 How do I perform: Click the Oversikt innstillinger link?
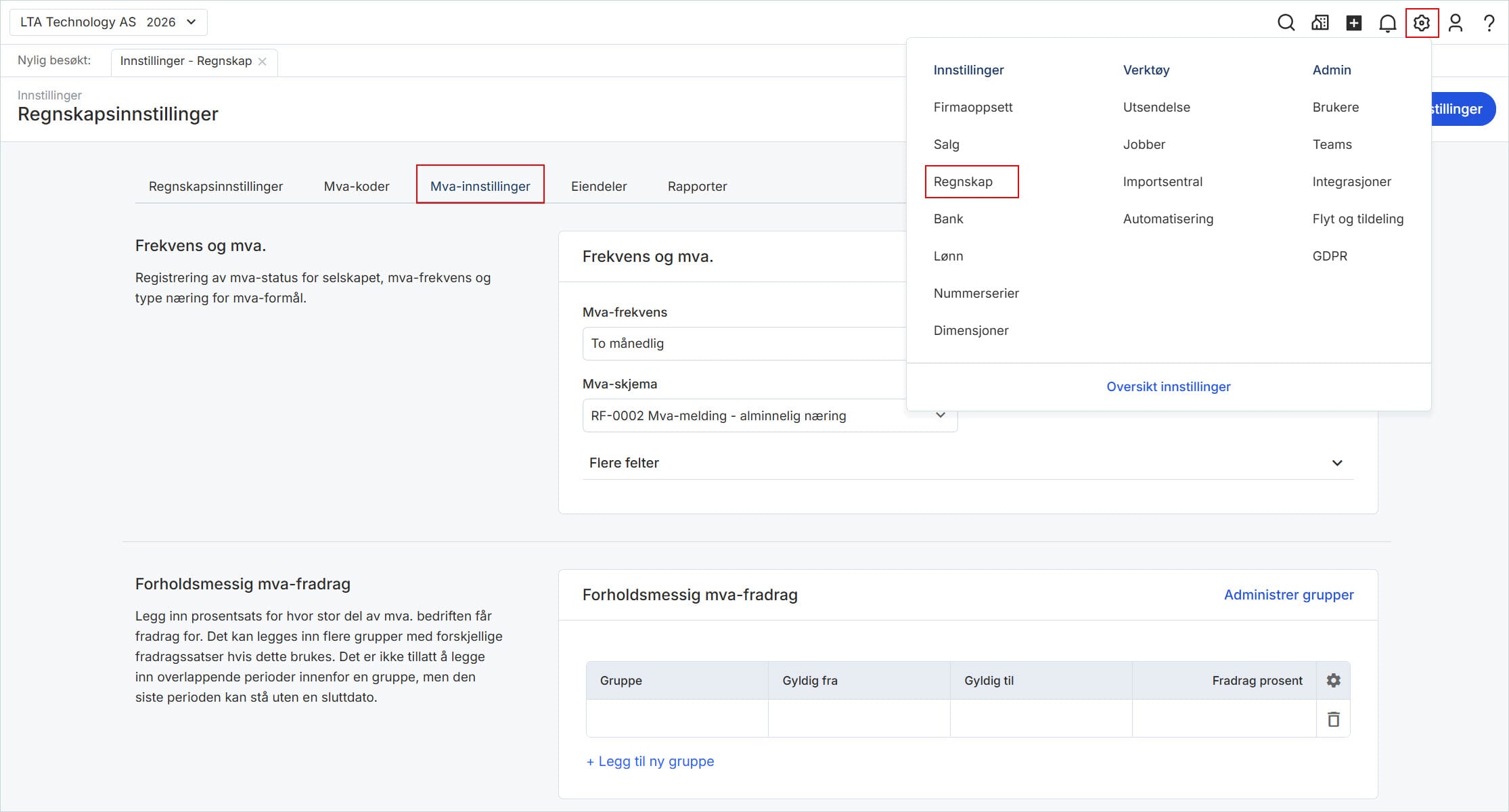[x=1168, y=386]
